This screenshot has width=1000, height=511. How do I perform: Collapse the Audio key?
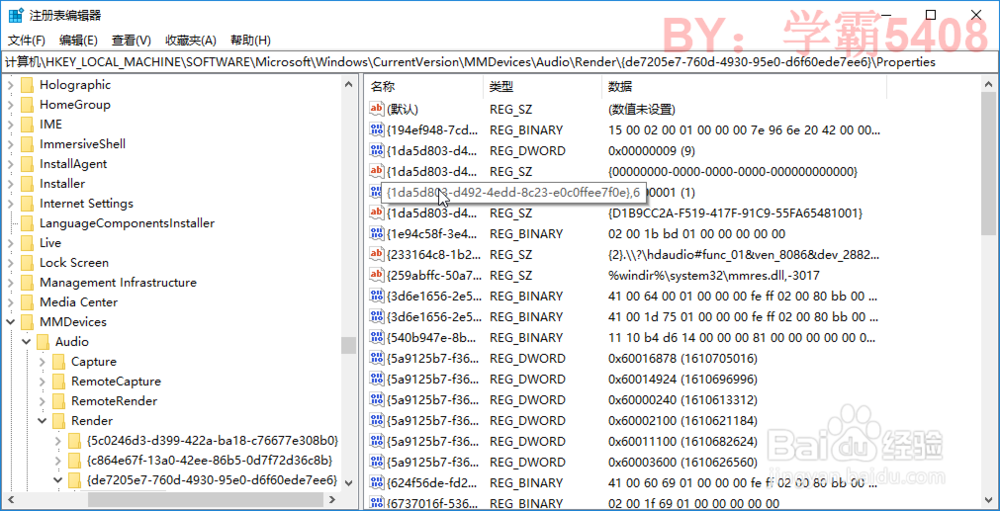(26, 342)
